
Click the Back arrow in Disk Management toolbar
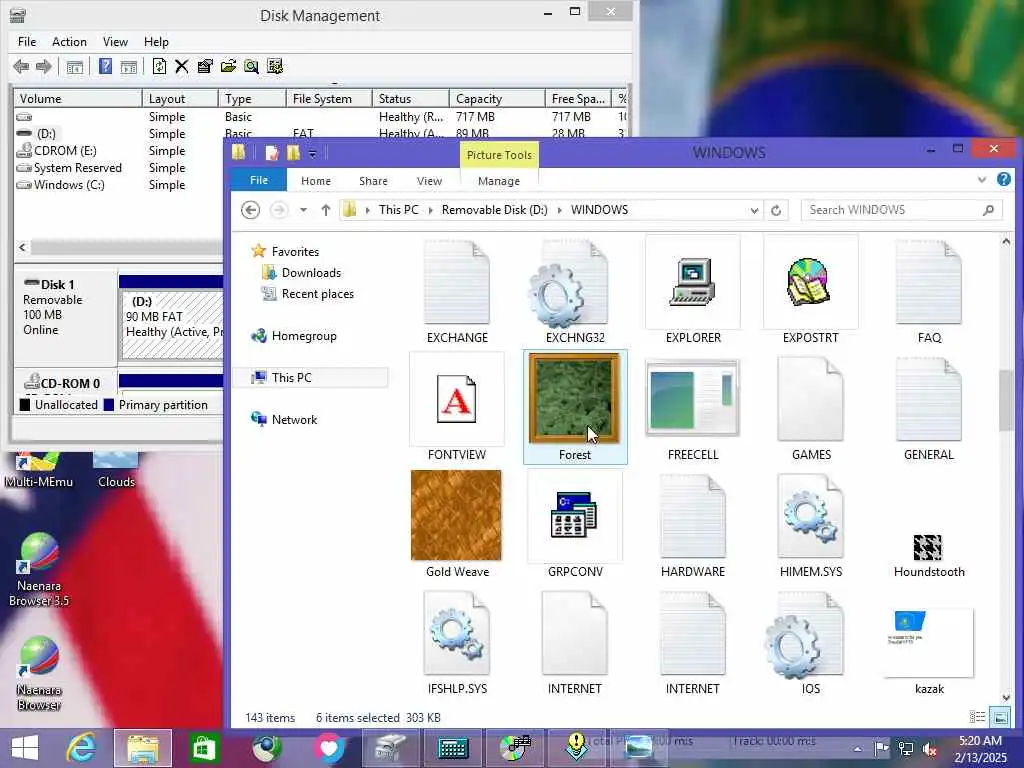click(x=21, y=66)
